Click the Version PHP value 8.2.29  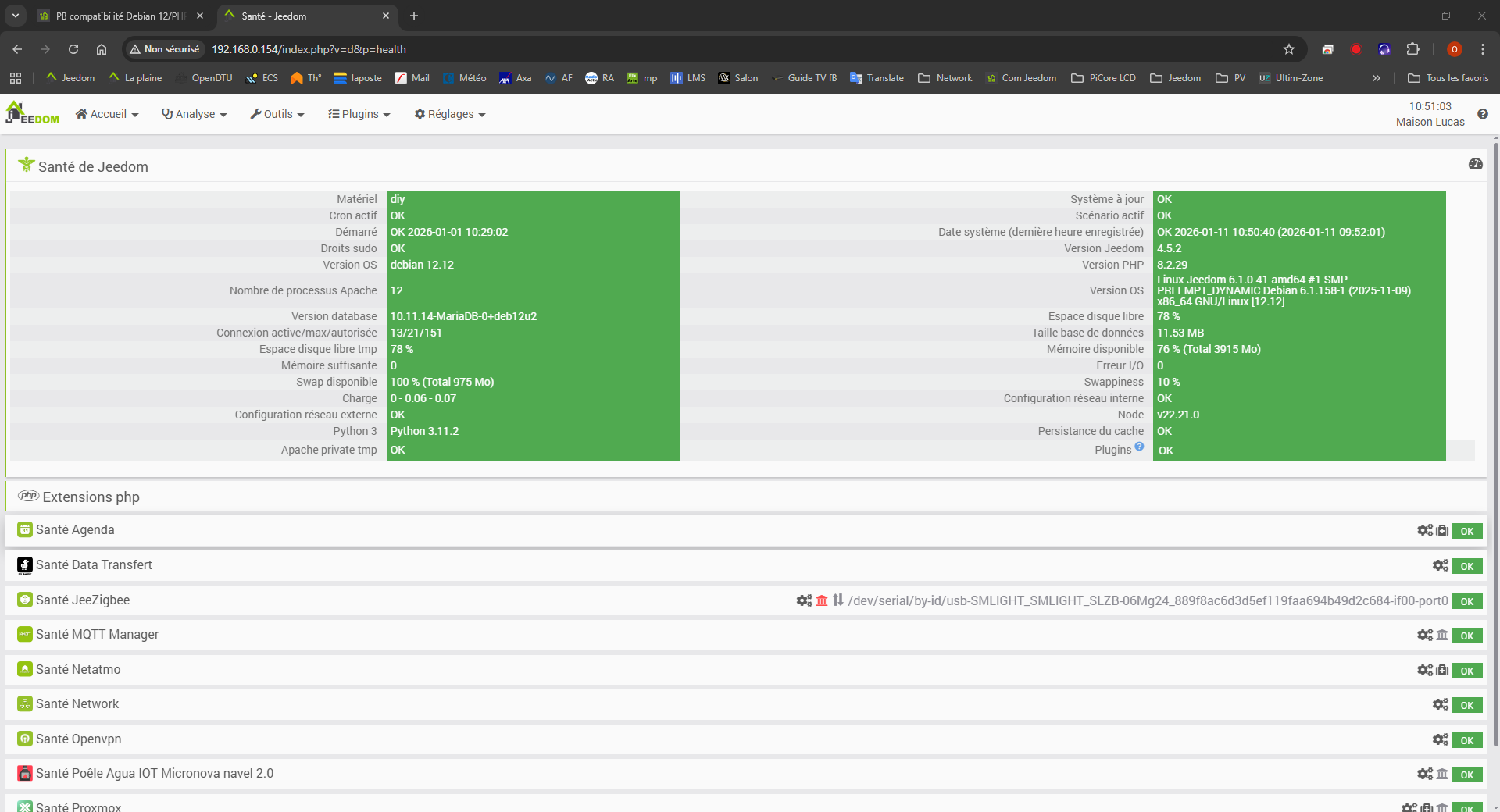1172,265
